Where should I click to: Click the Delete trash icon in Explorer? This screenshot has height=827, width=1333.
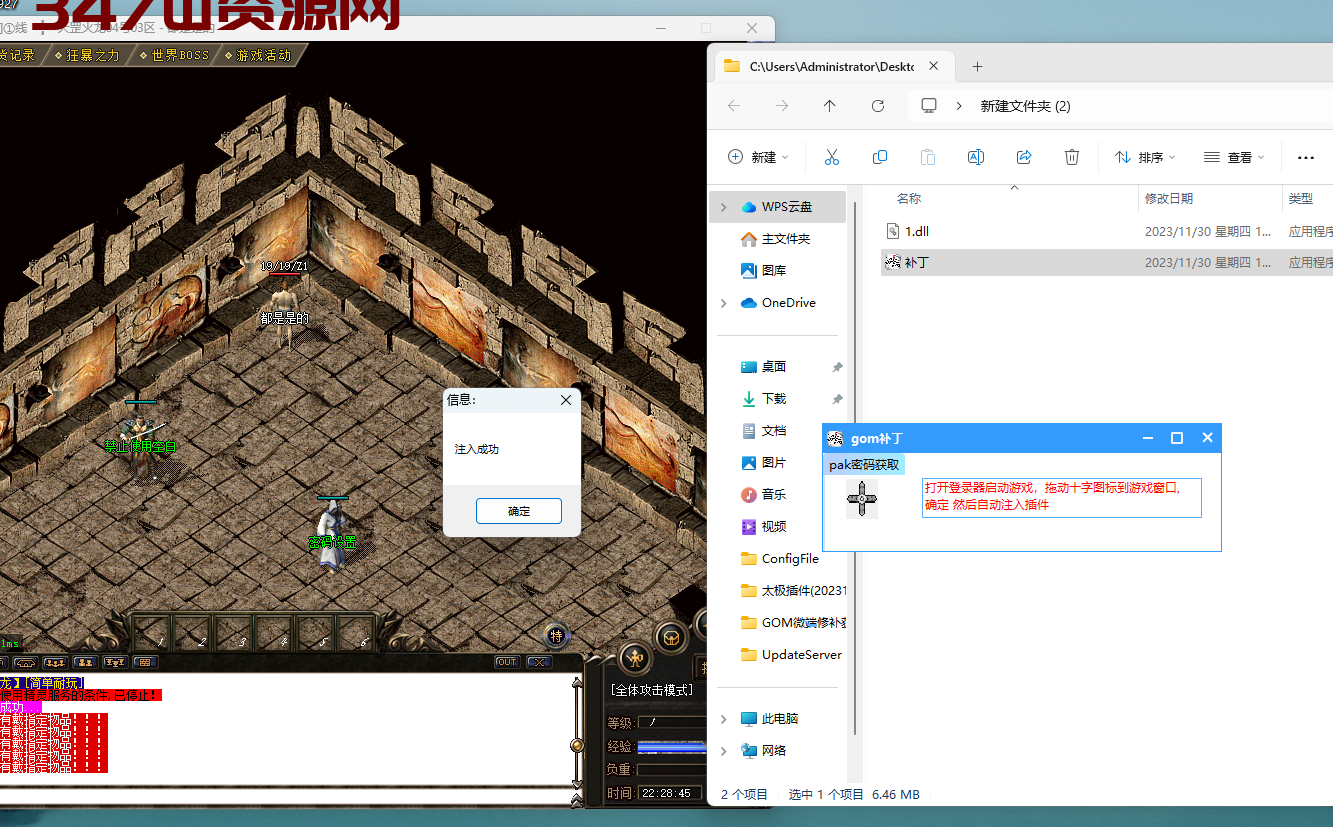point(1072,157)
